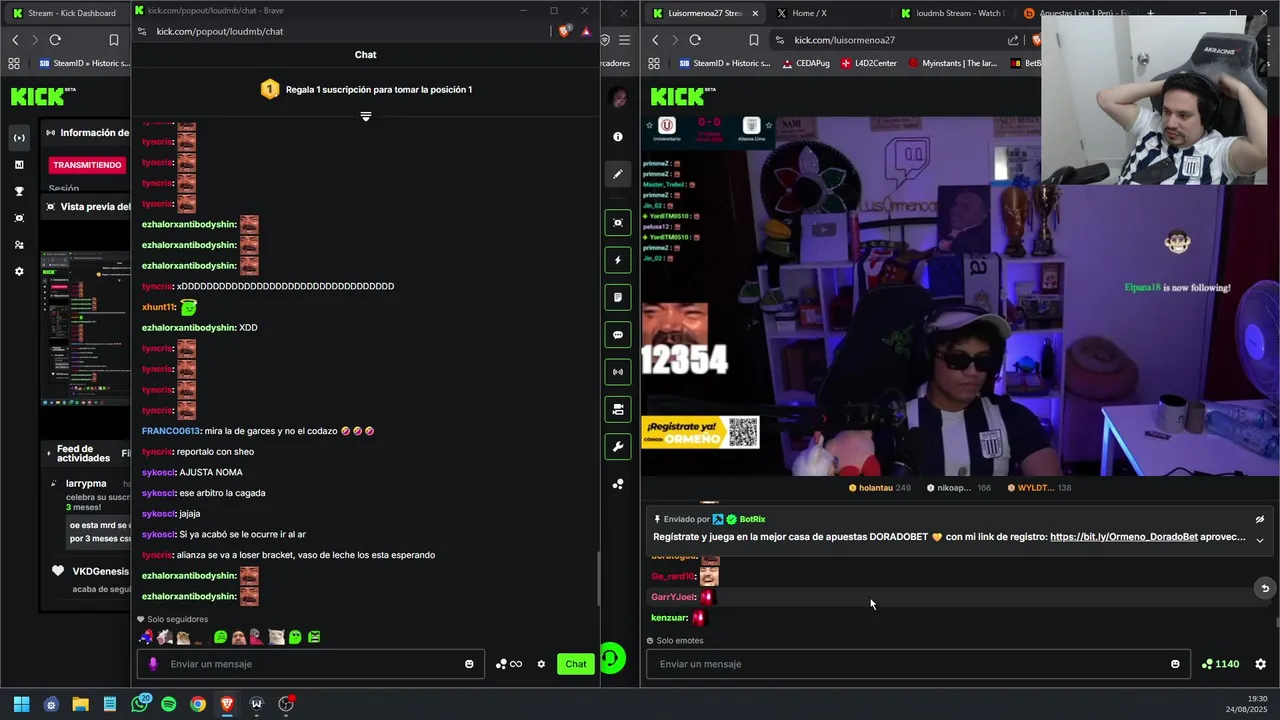Focus Luisormenoa27 chat message input field
This screenshot has height=720, width=1280.
[918, 664]
